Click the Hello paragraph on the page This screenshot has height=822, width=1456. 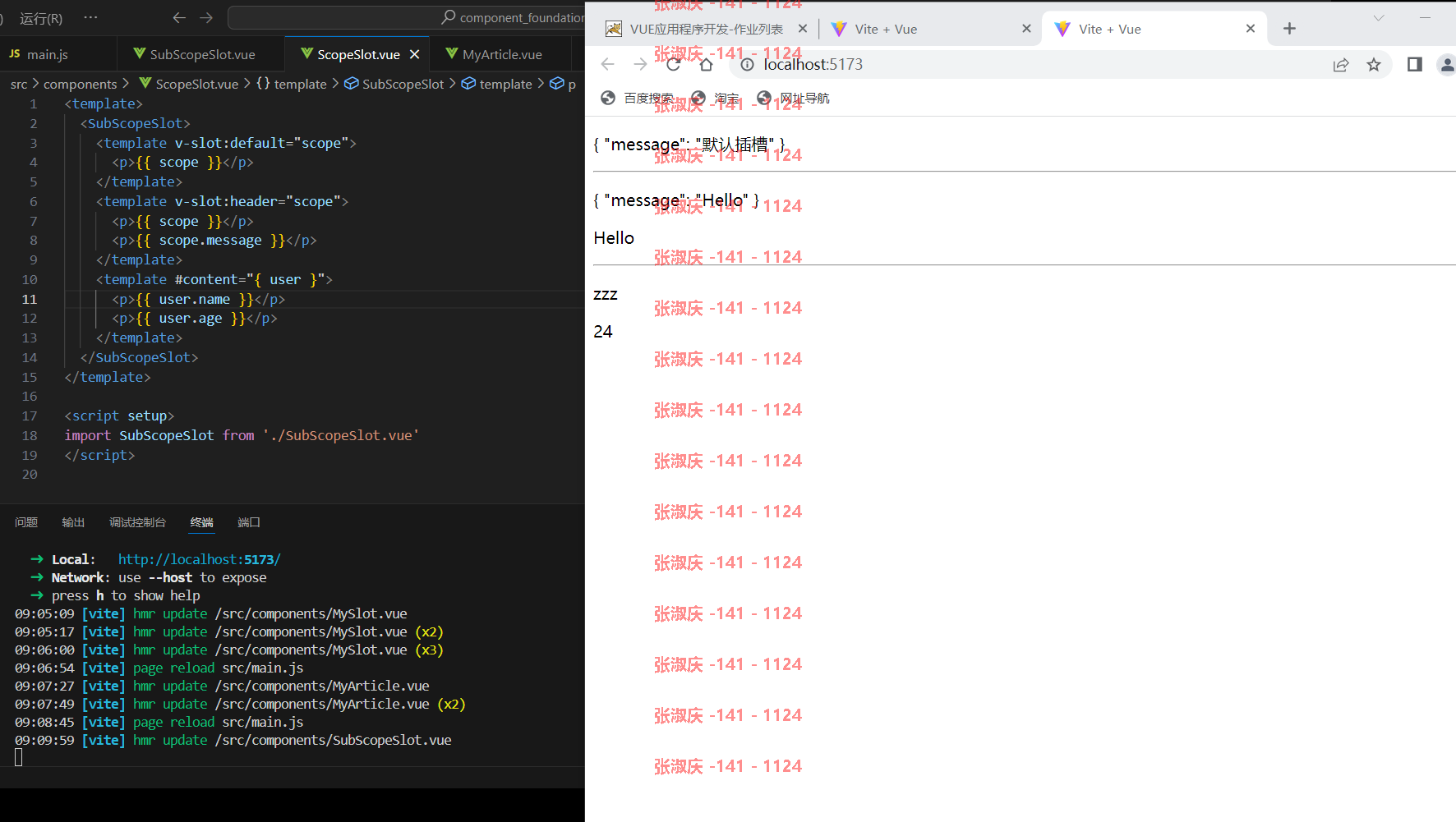click(614, 238)
